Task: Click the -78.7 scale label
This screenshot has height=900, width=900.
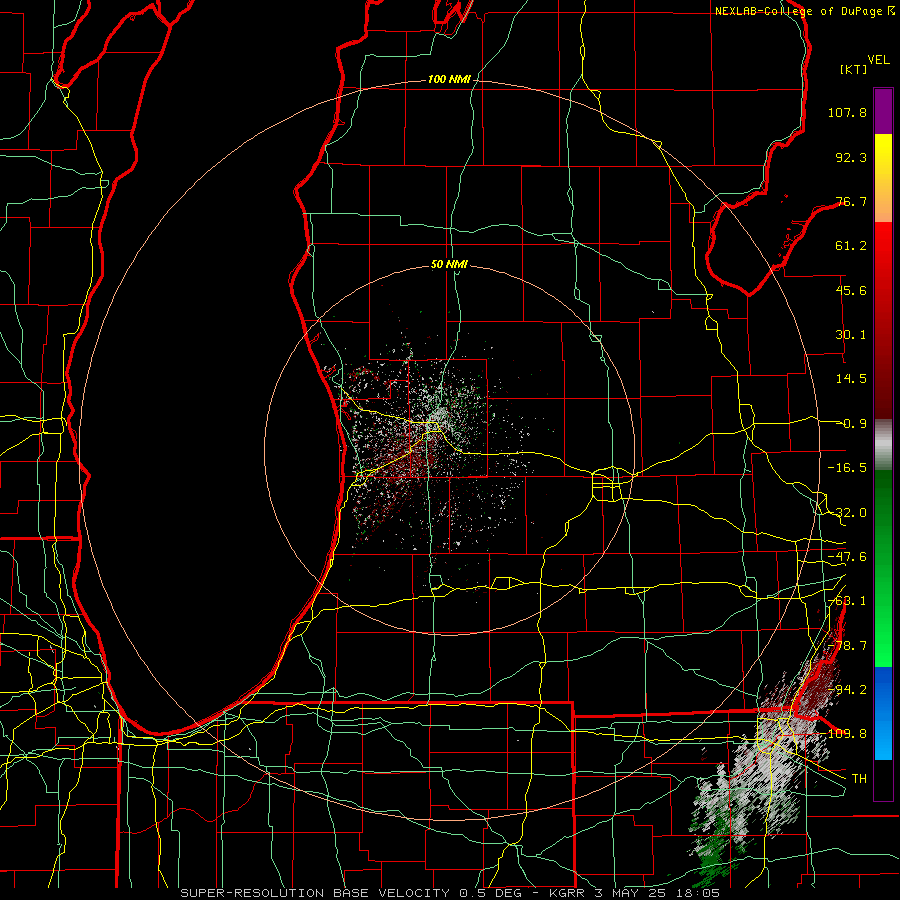Action: coord(847,646)
